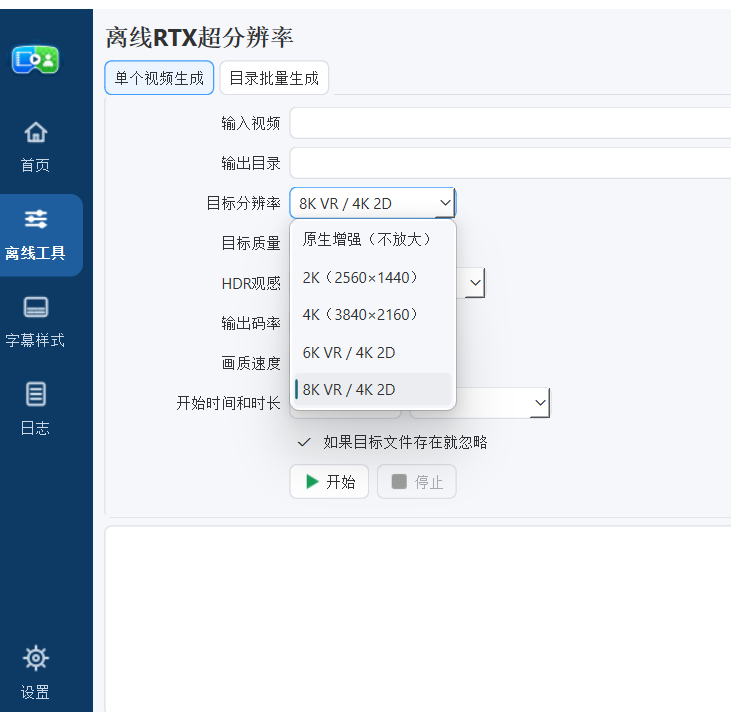Screen dimensions: 731x712
Task: Click the 停止 button label
Action: pos(429,482)
